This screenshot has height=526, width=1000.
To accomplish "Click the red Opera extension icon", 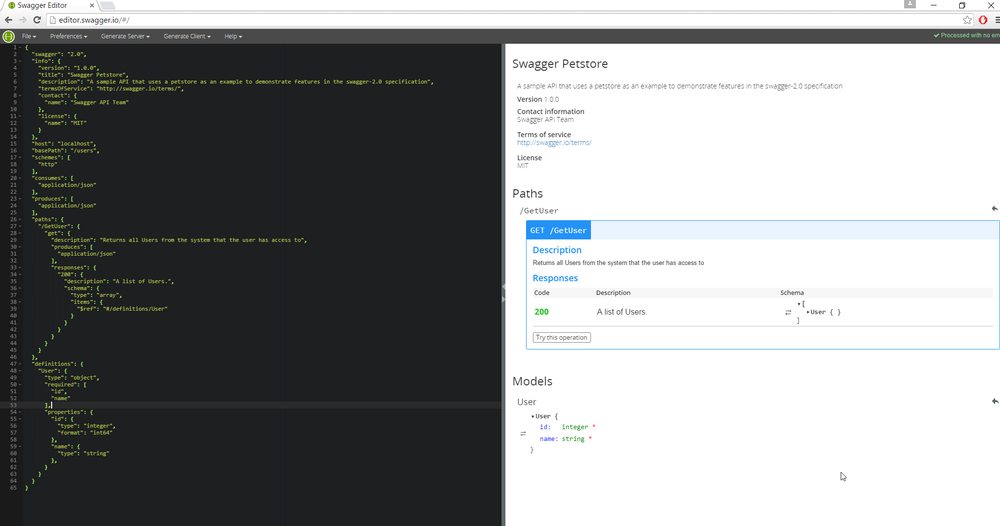I will pos(983,20).
